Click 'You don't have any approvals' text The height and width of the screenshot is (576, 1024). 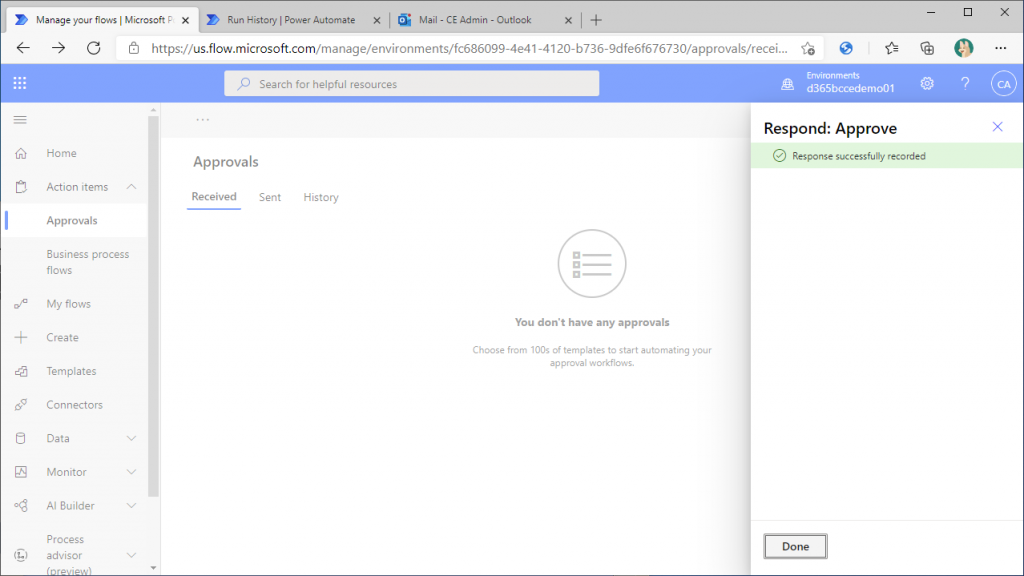(592, 322)
